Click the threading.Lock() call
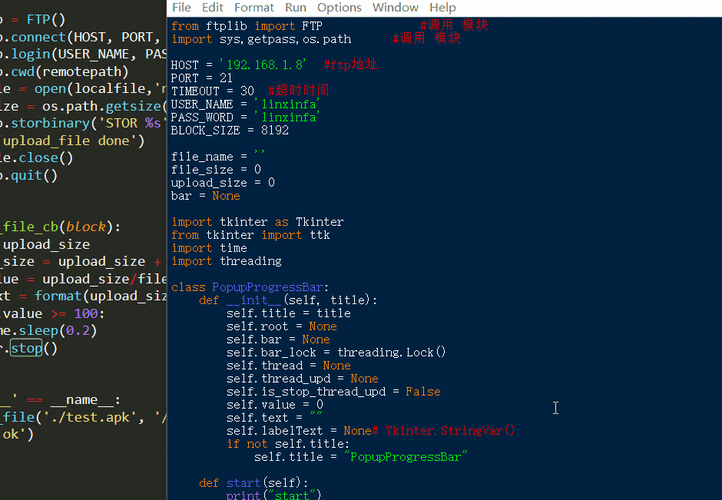The width and height of the screenshot is (722, 500). [x=391, y=353]
